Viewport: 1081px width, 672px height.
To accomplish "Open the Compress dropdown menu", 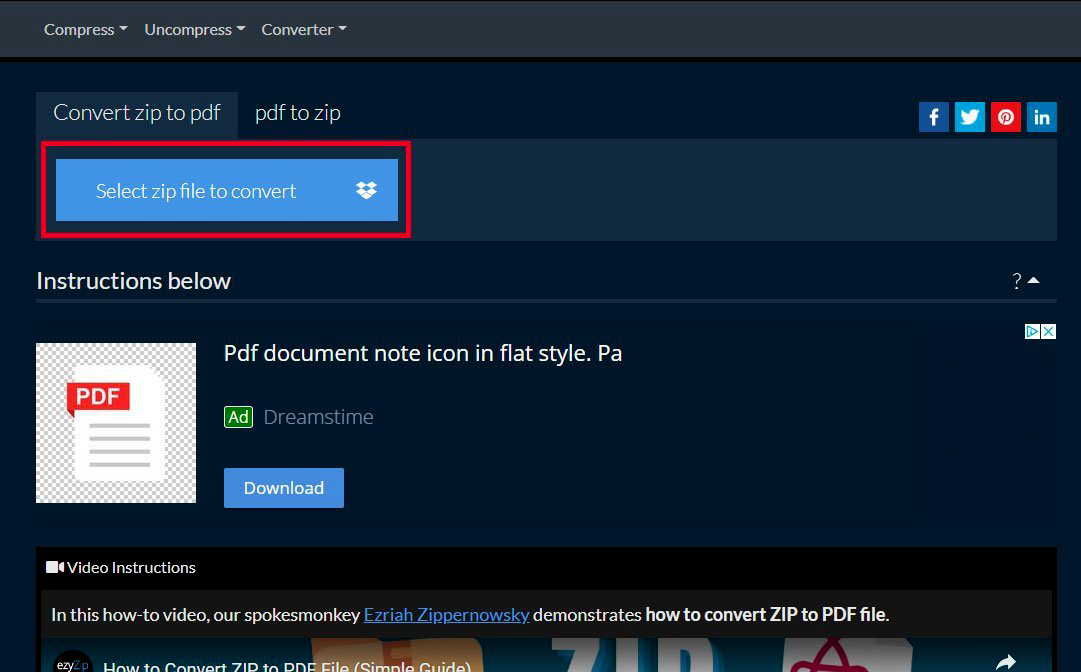I will (x=85, y=30).
